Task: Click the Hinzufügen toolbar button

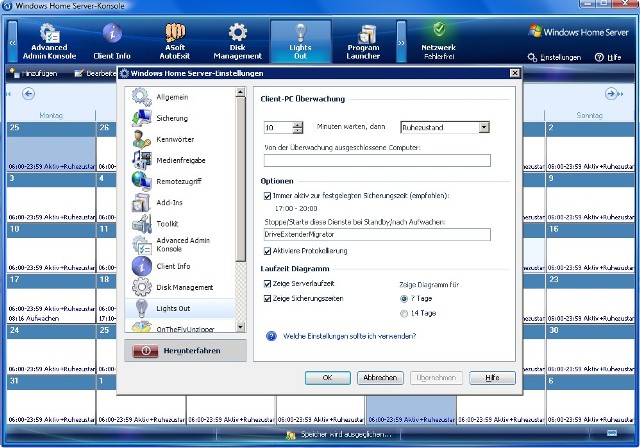Action: pos(33,73)
